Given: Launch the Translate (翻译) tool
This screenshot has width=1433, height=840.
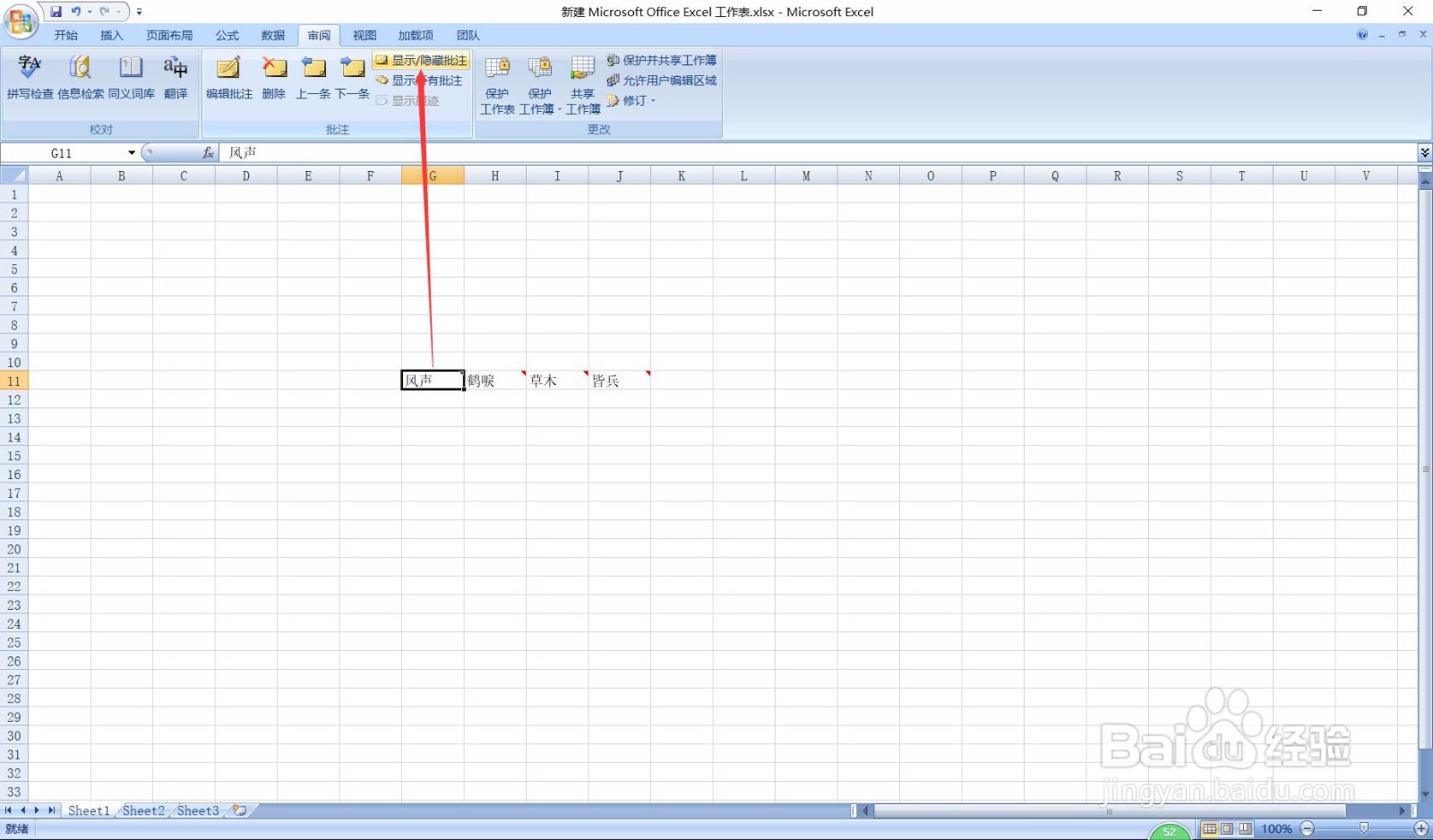Looking at the screenshot, I should point(176,77).
